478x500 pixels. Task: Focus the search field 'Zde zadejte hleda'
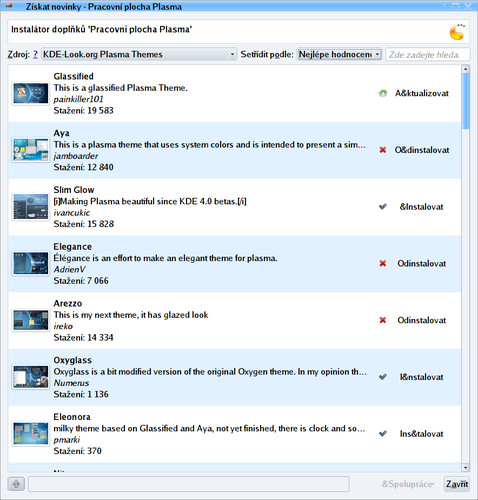[x=428, y=54]
